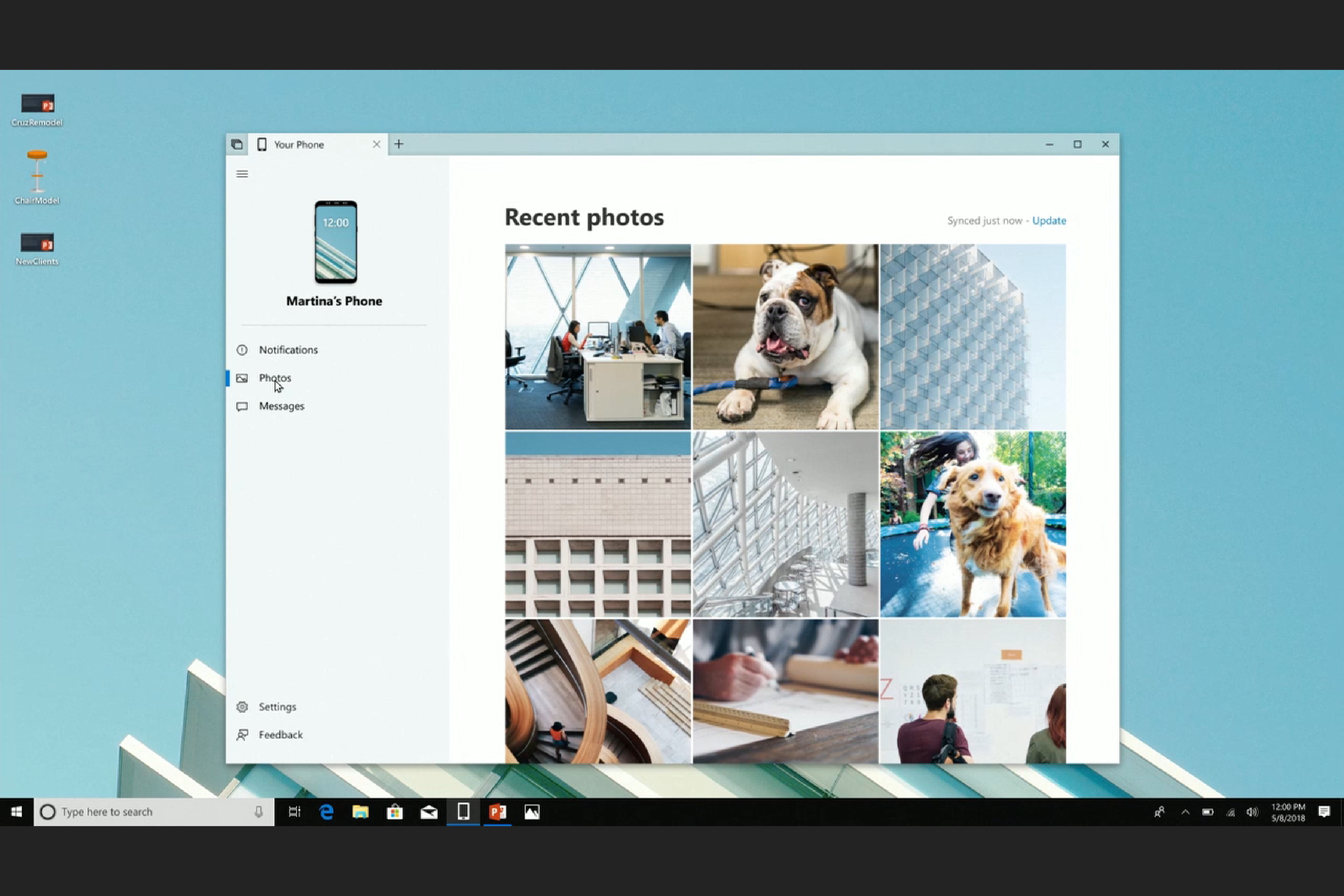Viewport: 1344px width, 896px height.
Task: Select Photos in the sidebar
Action: [x=276, y=377]
